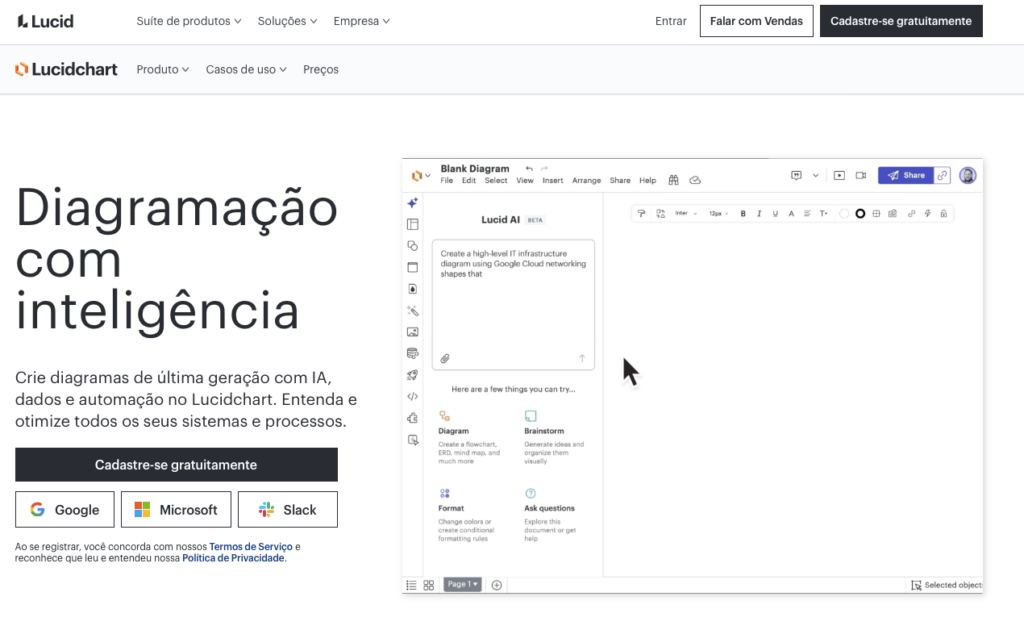This screenshot has height=630, width=1024.
Task: Click the add page plus icon
Action: point(497,585)
